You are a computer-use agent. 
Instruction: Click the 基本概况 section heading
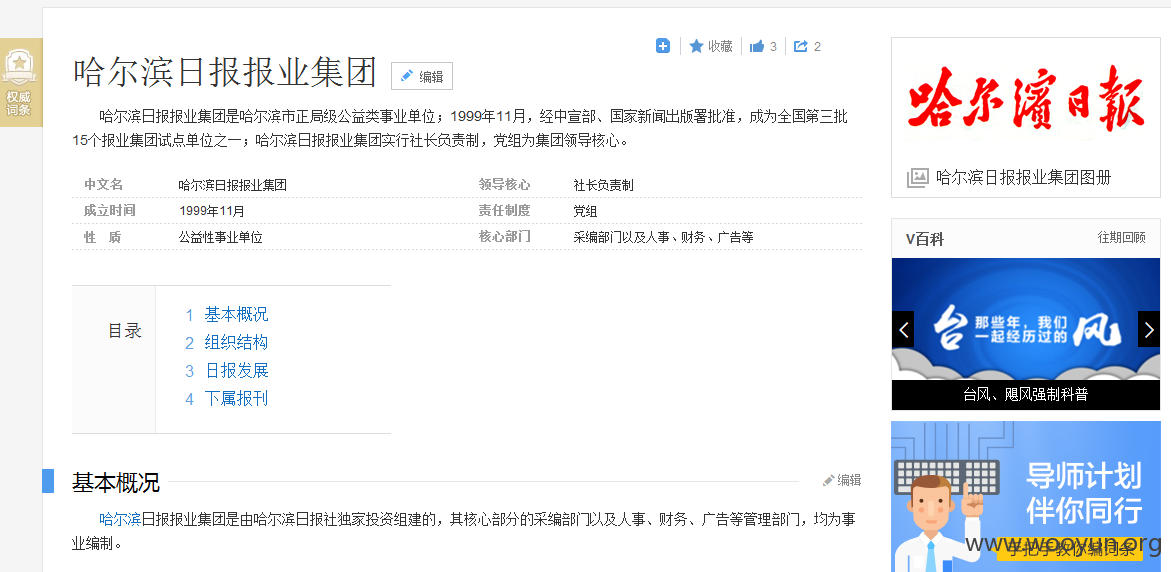click(116, 482)
